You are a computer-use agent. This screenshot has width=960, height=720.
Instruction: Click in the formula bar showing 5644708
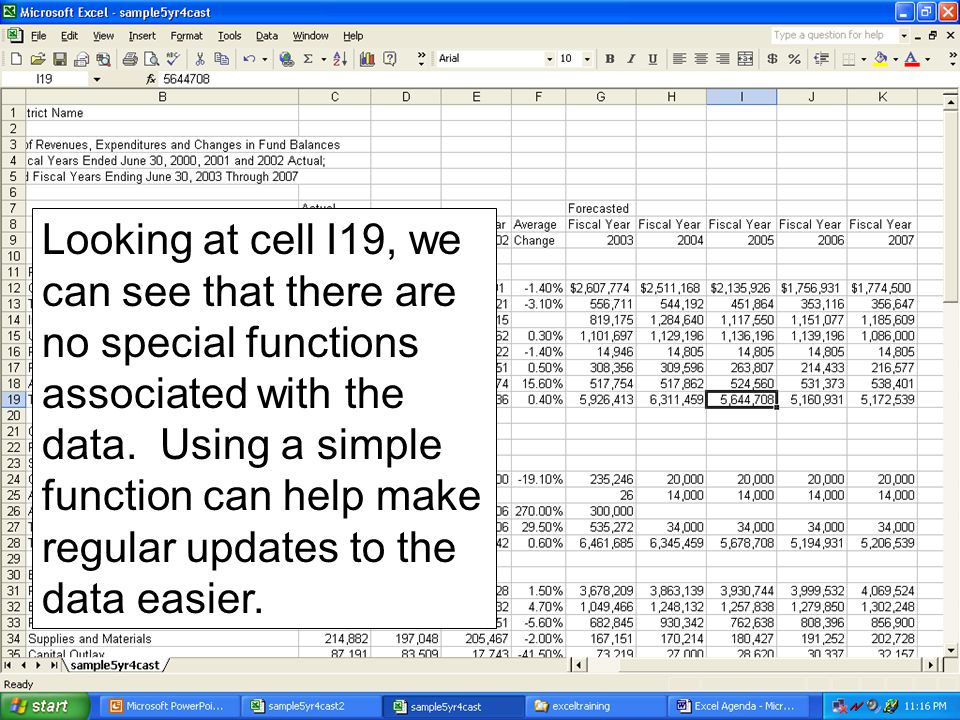(551, 79)
